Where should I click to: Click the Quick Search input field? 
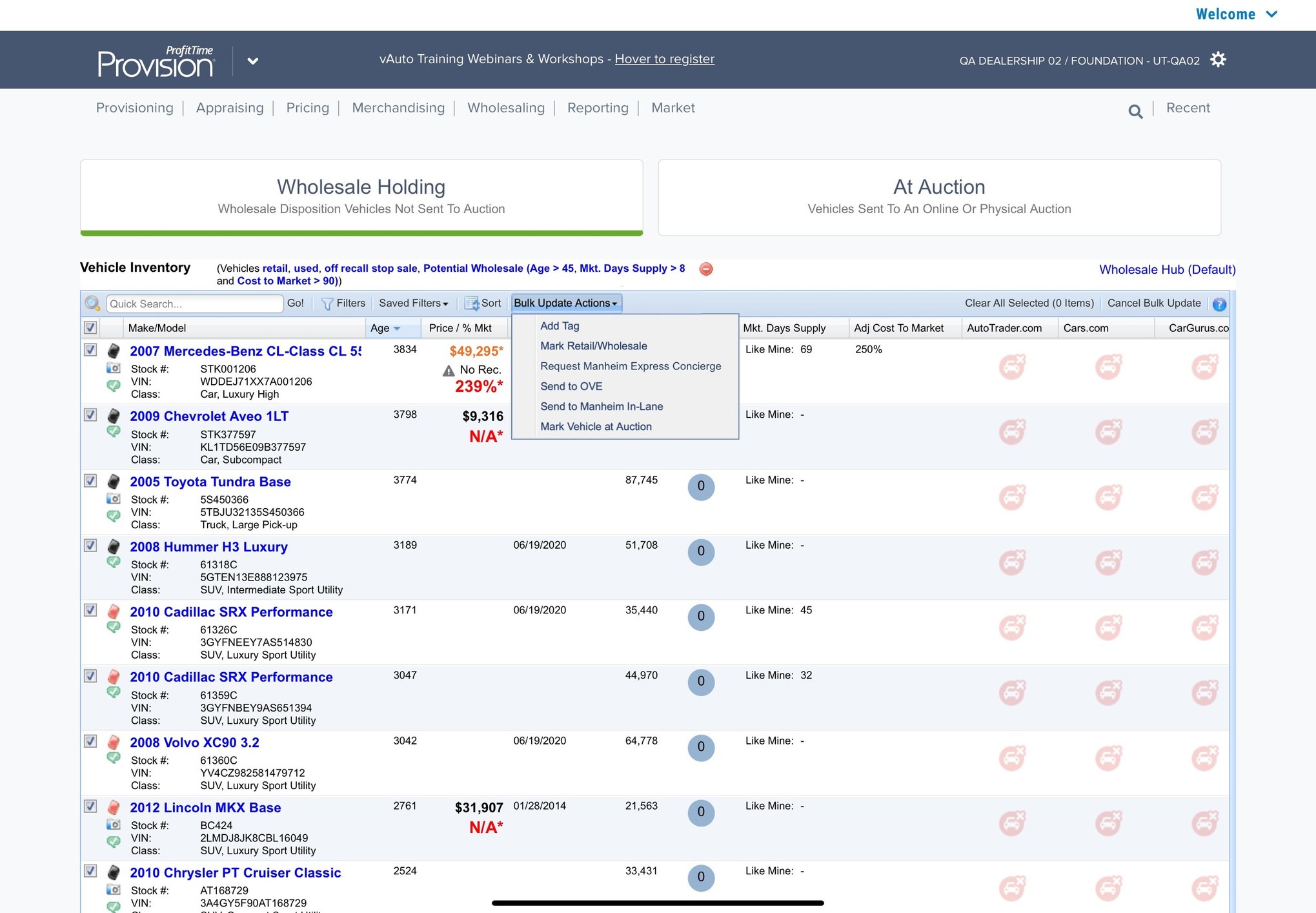194,303
